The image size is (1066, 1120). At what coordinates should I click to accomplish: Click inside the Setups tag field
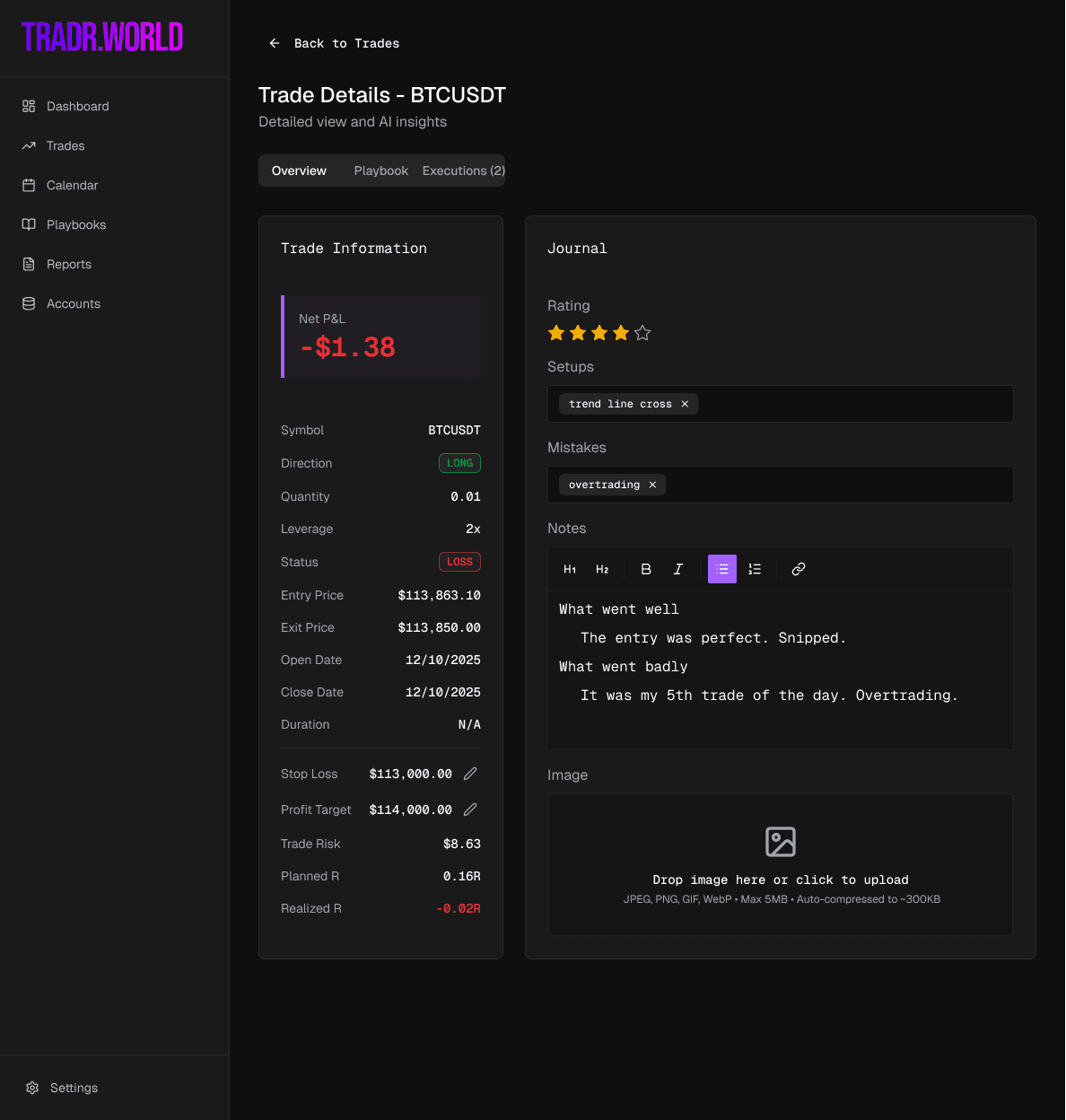click(x=781, y=404)
